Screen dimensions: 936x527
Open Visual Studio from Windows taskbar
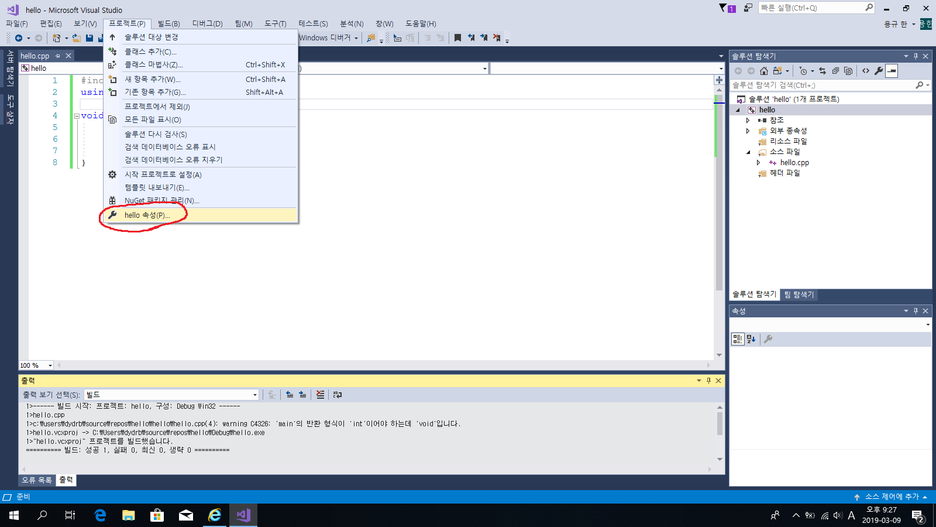[x=243, y=514]
